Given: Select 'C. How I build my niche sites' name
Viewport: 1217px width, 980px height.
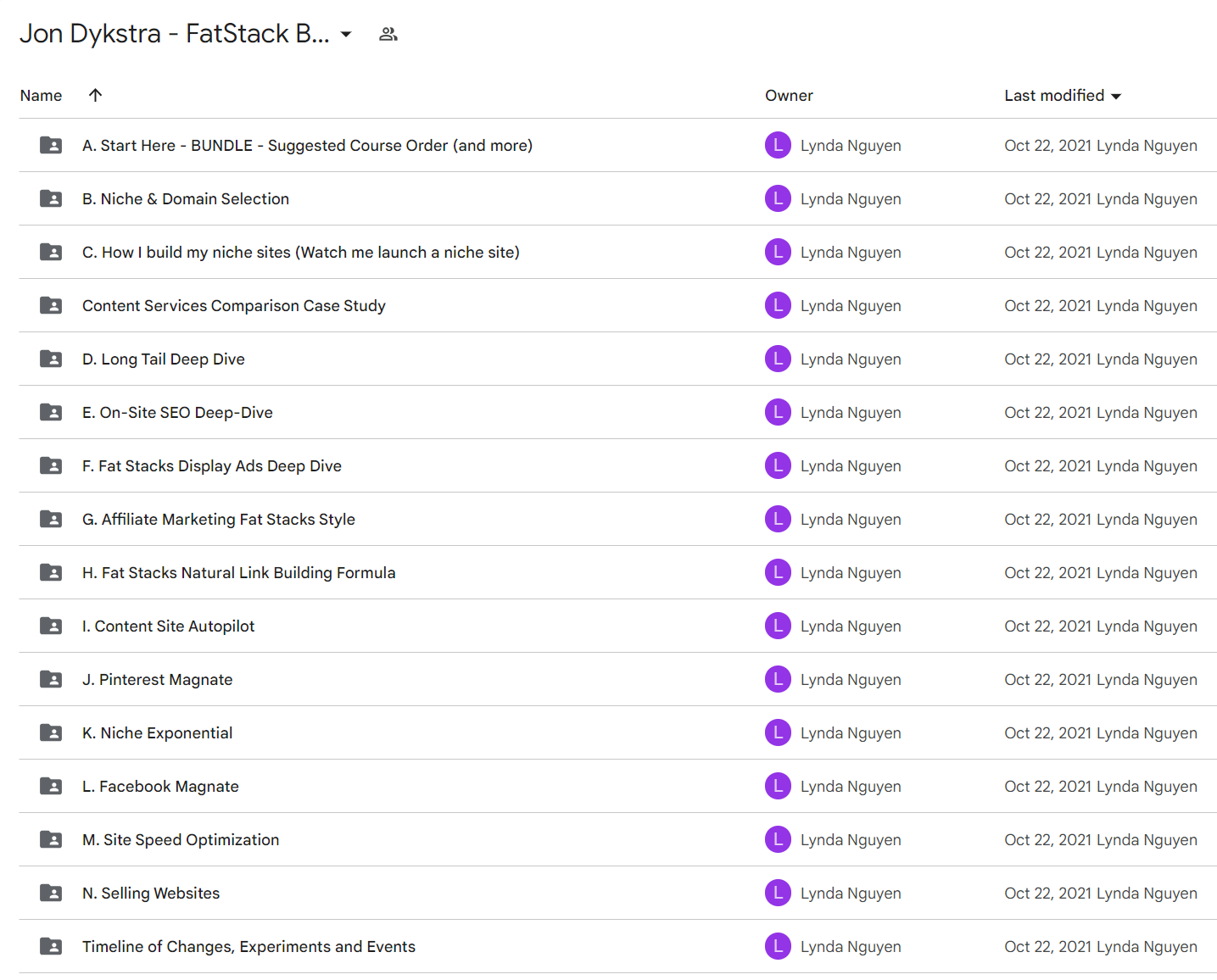Looking at the screenshot, I should 301,253.
